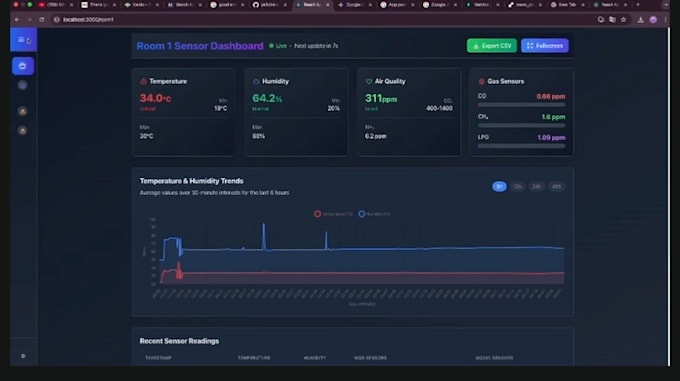Screen dimensions: 680x381
Task: Bookmark this page with the star icon
Action: coord(624,20)
